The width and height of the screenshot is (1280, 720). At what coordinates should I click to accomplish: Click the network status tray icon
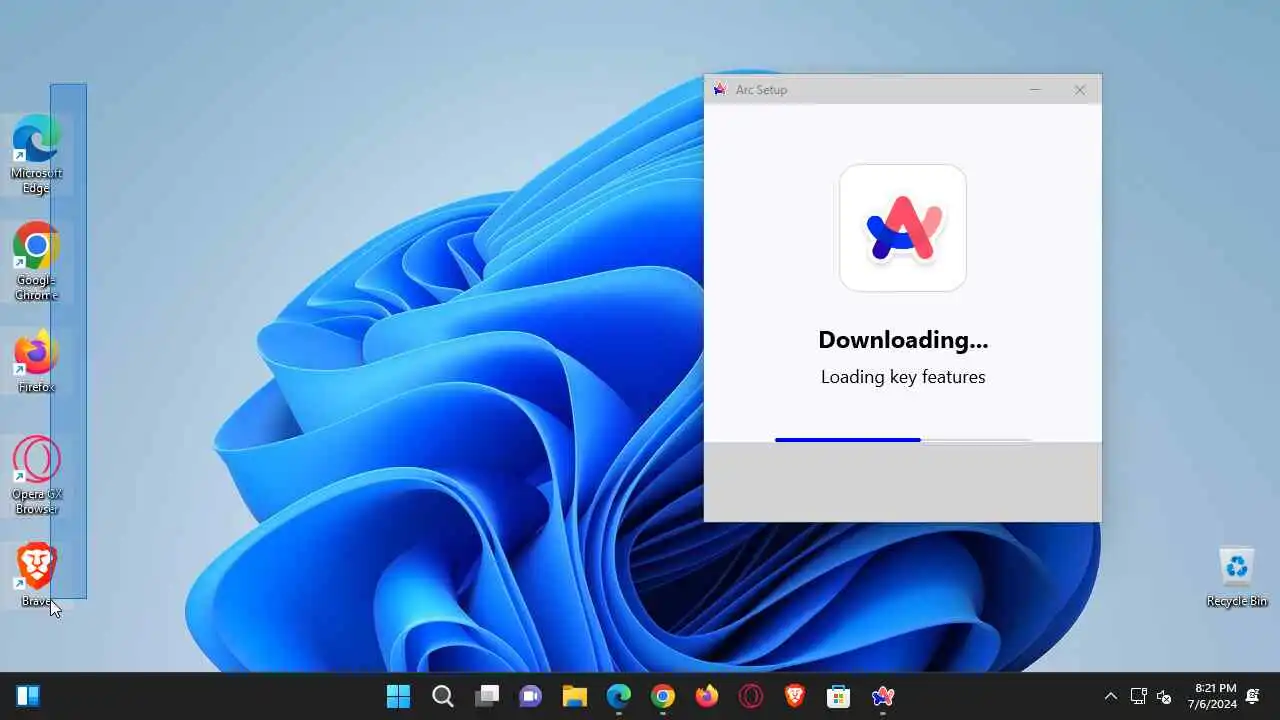(1138, 697)
